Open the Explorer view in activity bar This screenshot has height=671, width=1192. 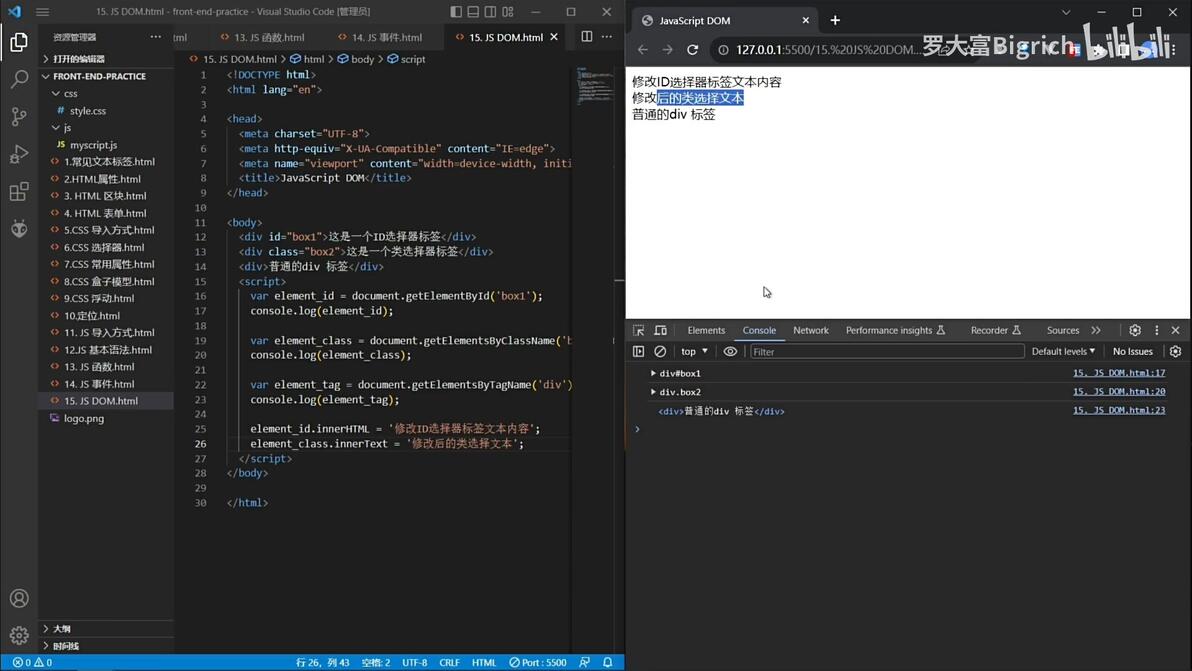(19, 42)
